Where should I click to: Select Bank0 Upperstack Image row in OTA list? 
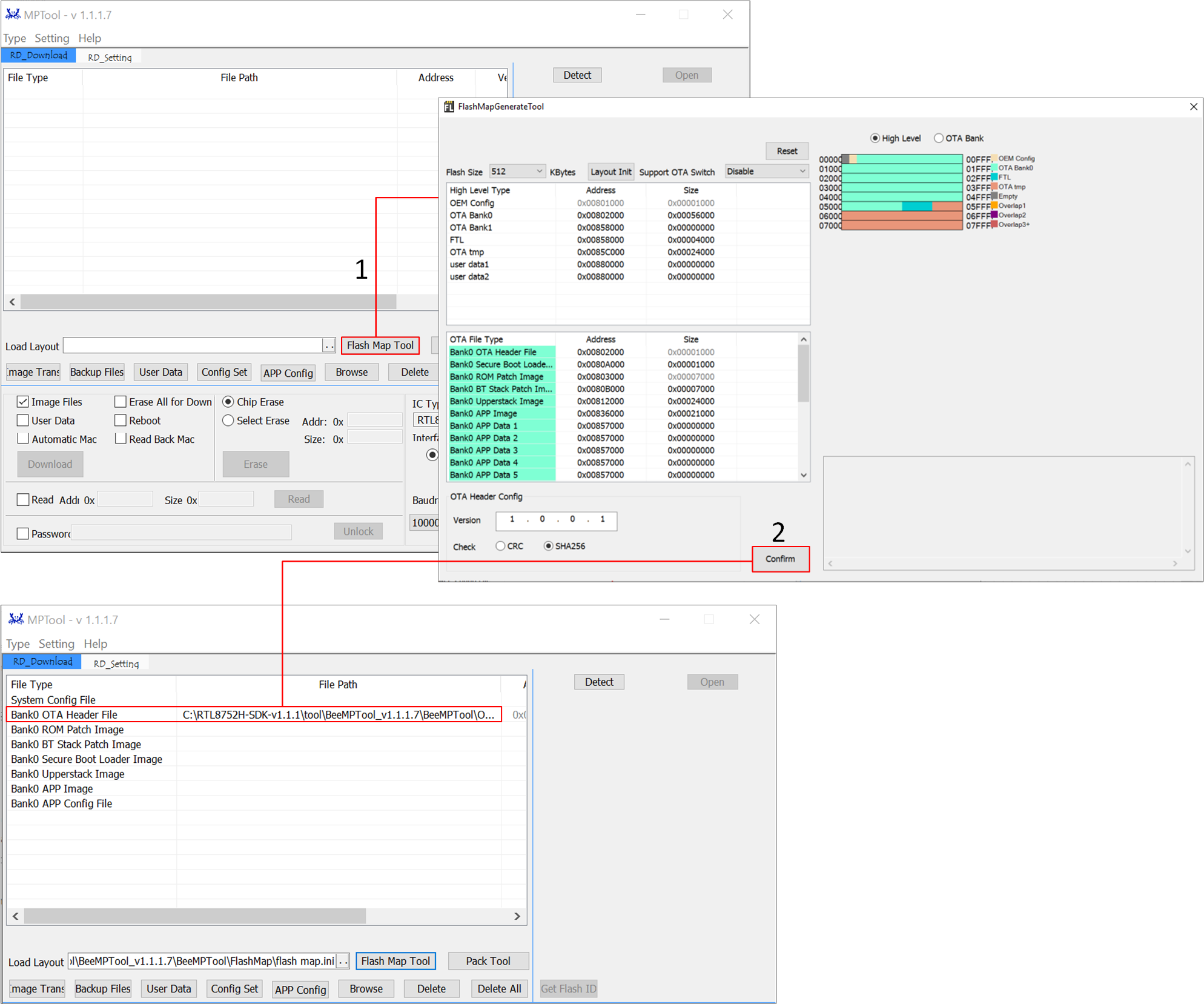click(623, 401)
